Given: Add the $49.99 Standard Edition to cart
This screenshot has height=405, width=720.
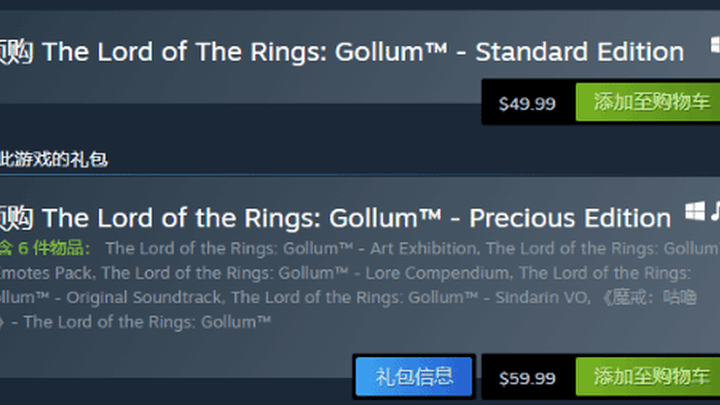Looking at the screenshot, I should point(648,102).
